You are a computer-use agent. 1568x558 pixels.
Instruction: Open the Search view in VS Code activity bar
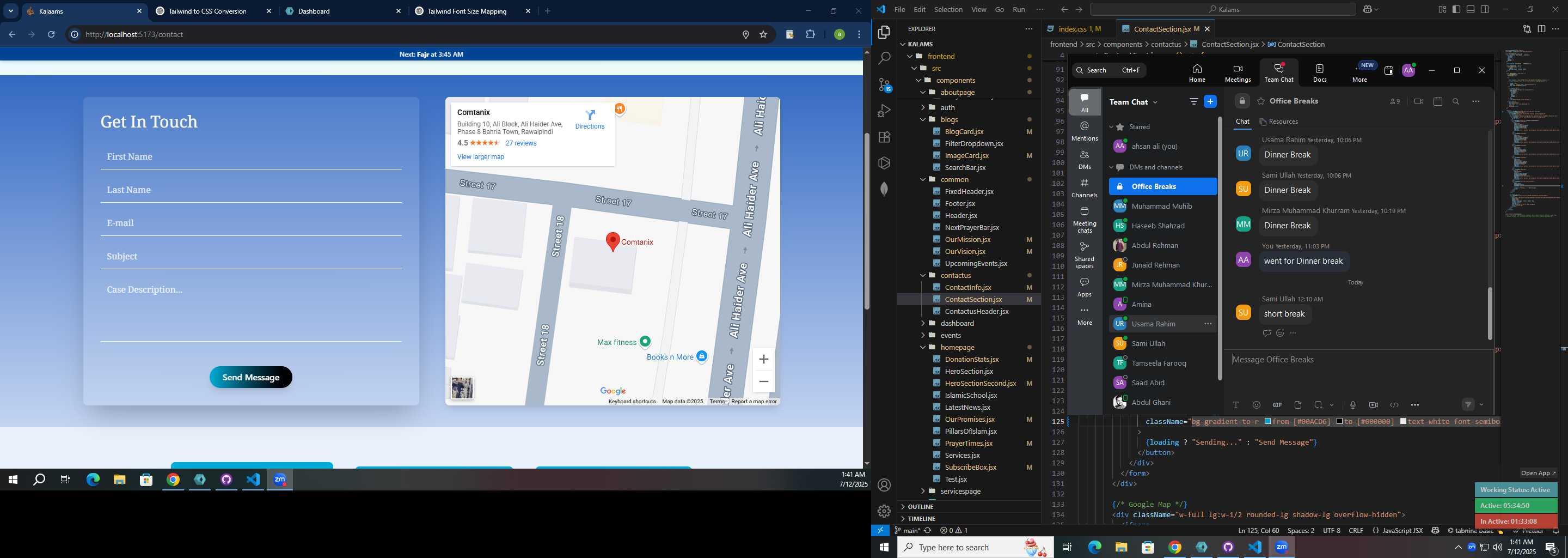tap(884, 58)
